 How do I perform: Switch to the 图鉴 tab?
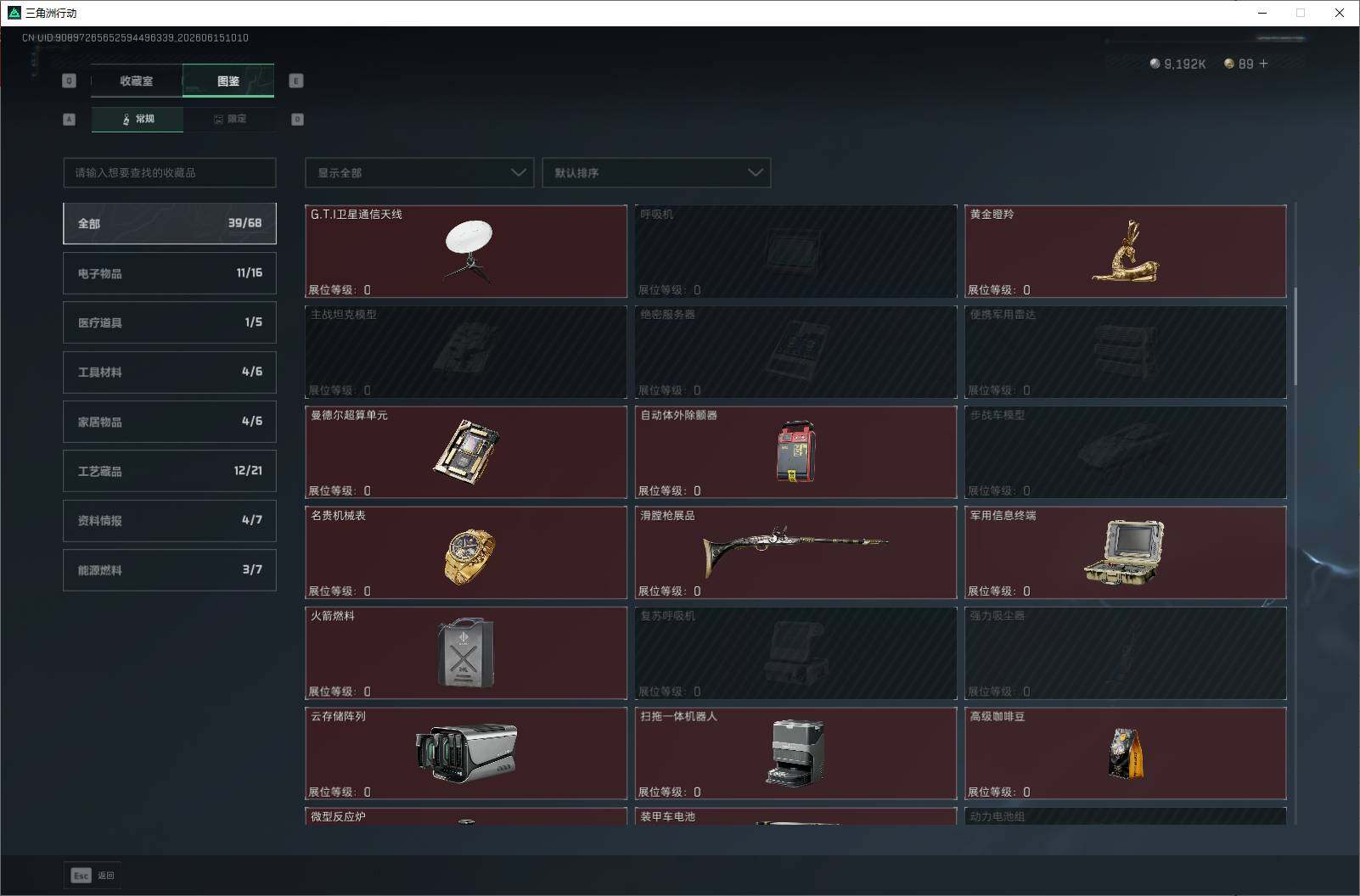228,81
